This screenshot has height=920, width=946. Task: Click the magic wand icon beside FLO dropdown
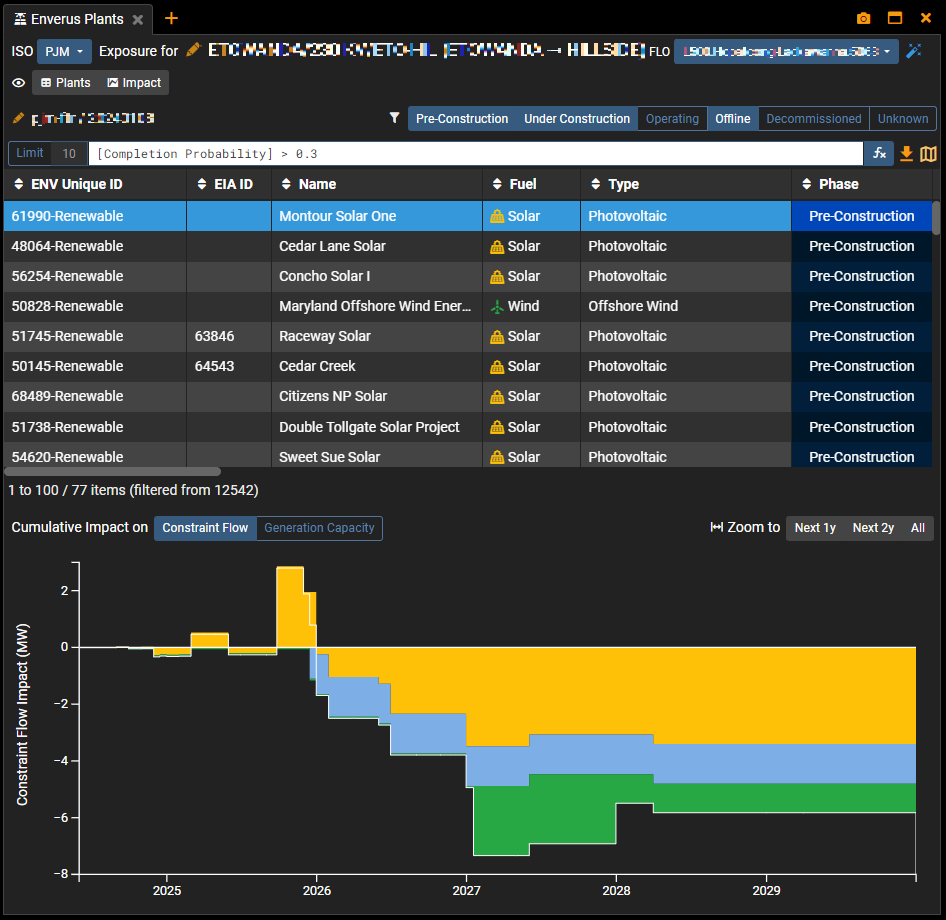913,51
